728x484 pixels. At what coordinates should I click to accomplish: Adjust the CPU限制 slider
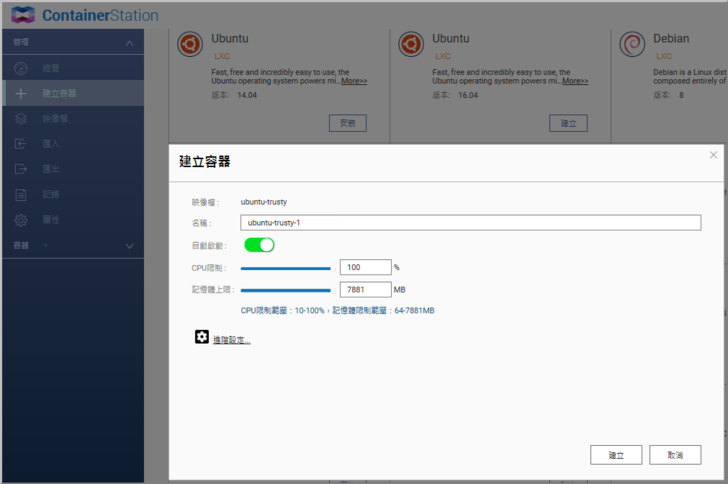click(286, 268)
